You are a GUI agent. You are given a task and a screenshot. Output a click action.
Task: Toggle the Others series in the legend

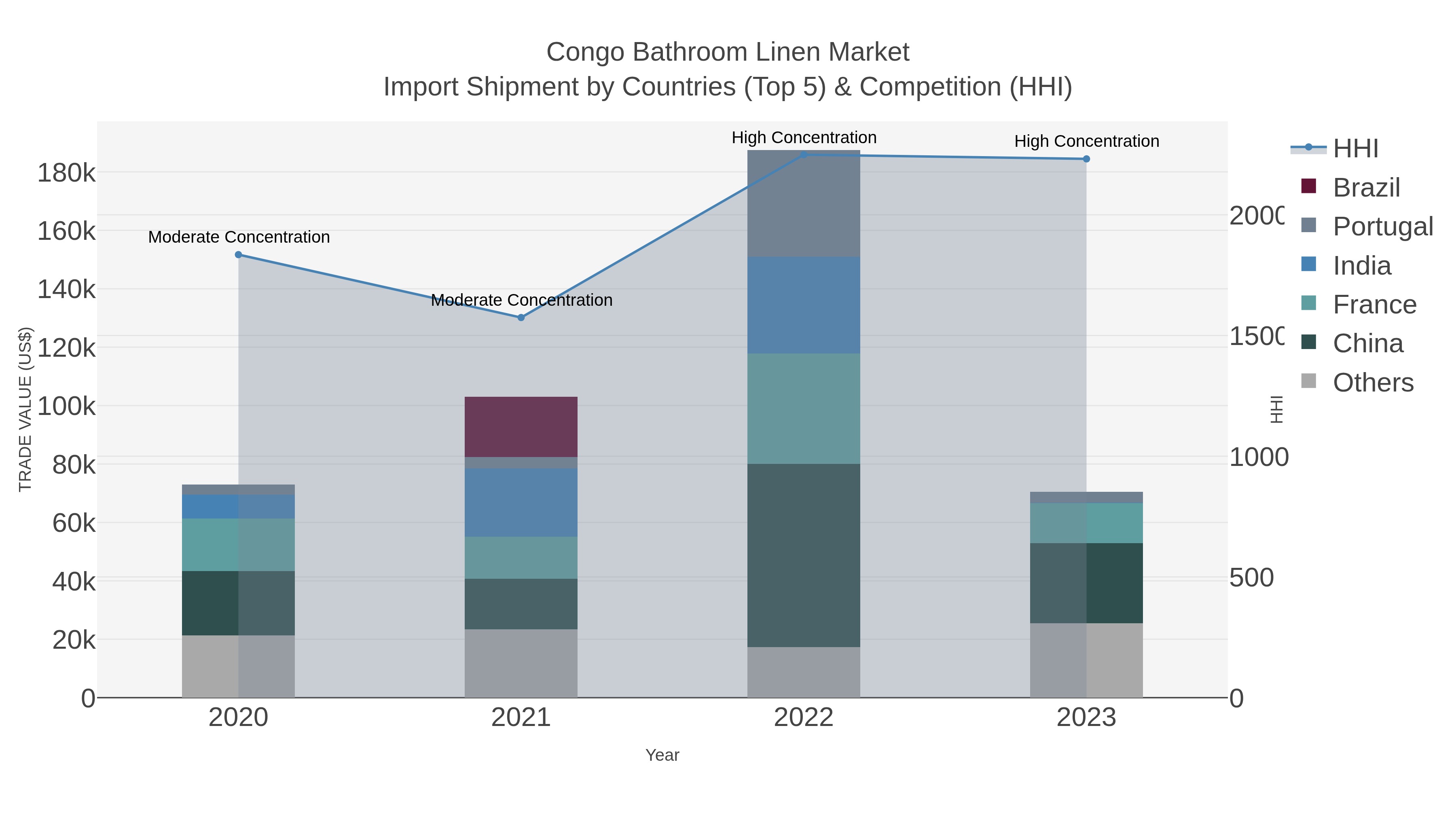point(1357,382)
